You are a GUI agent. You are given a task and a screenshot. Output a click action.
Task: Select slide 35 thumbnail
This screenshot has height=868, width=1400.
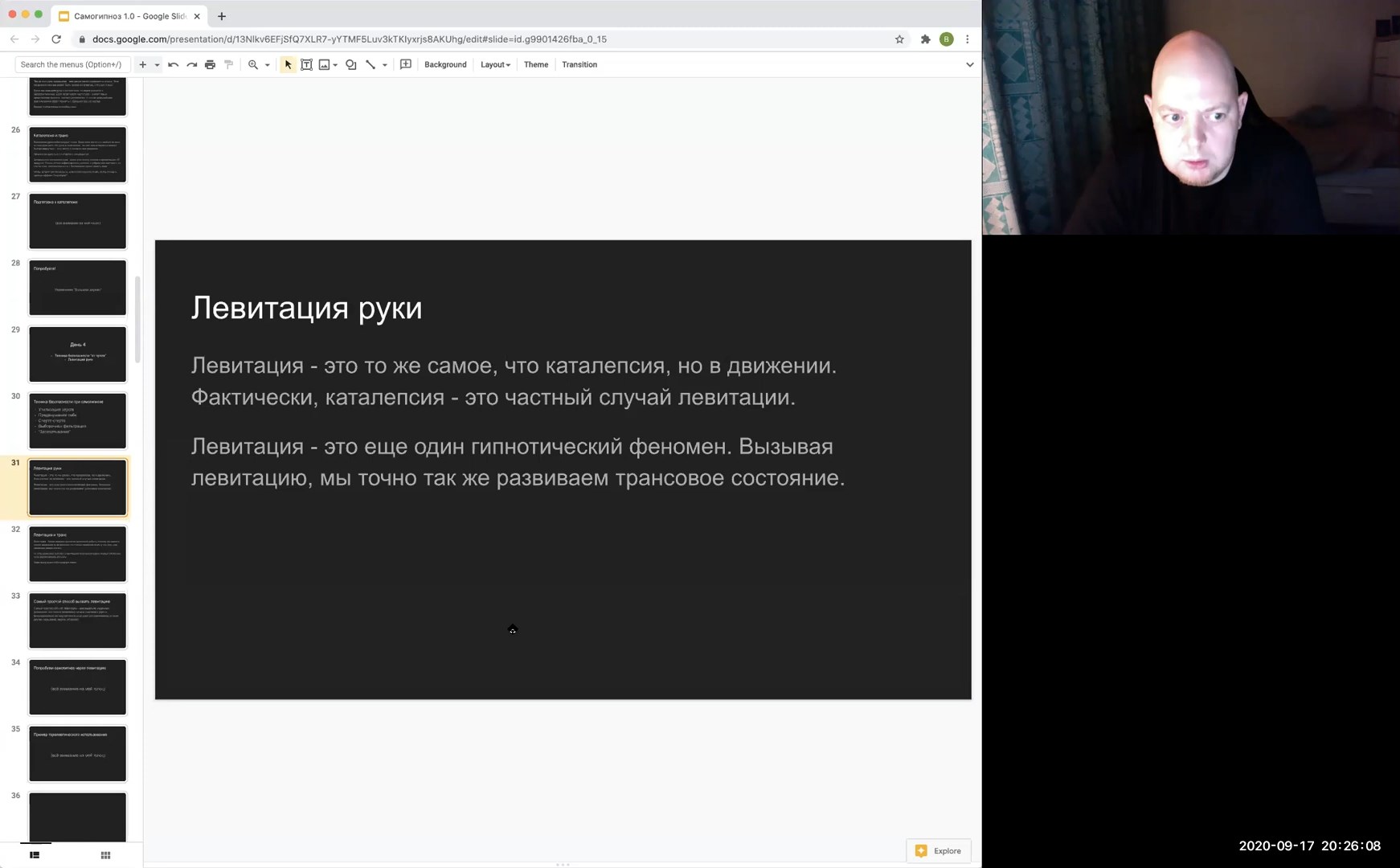pyautogui.click(x=78, y=755)
